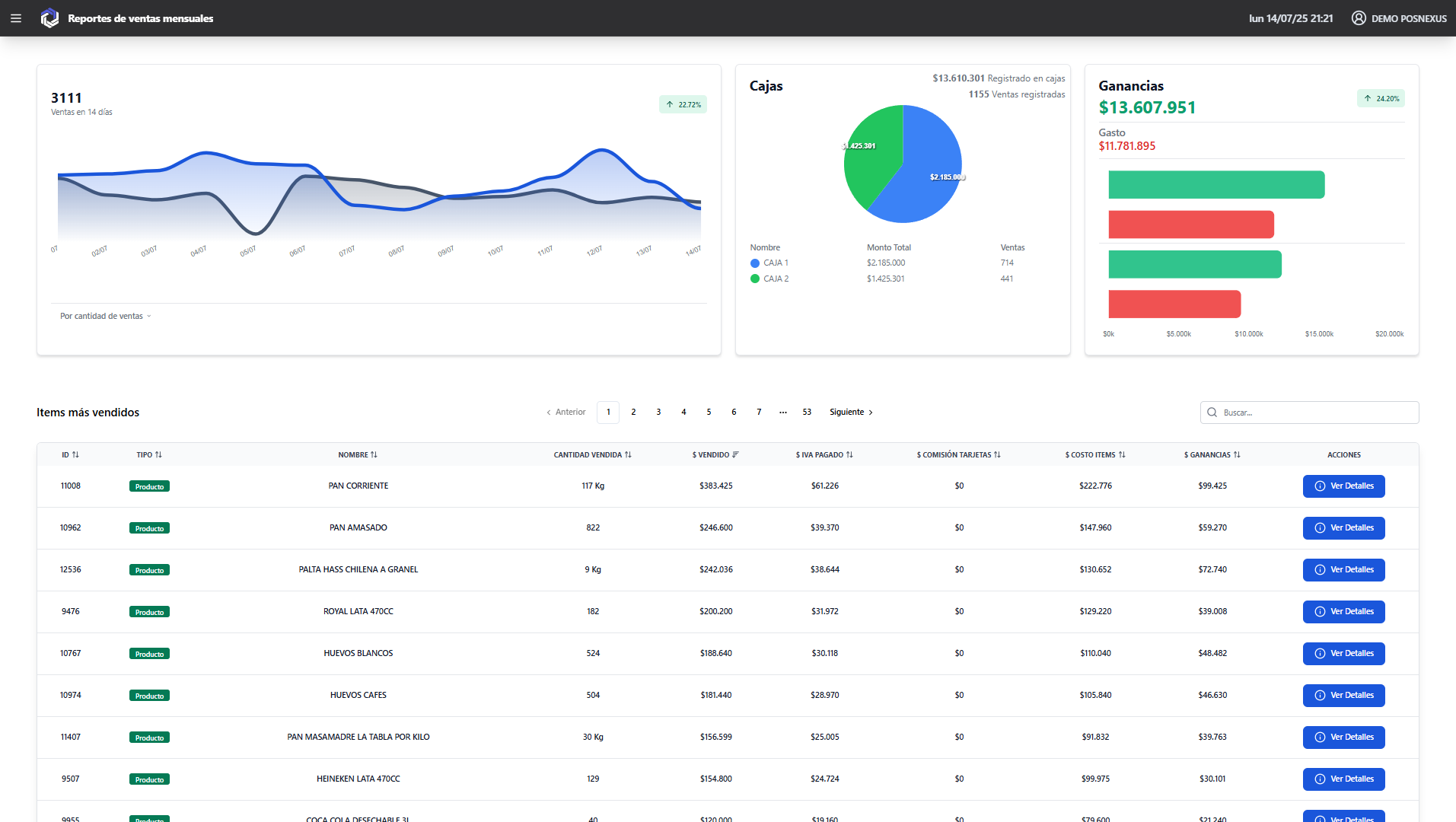
Task: Sort by $ Vendido column icon
Action: (x=735, y=455)
